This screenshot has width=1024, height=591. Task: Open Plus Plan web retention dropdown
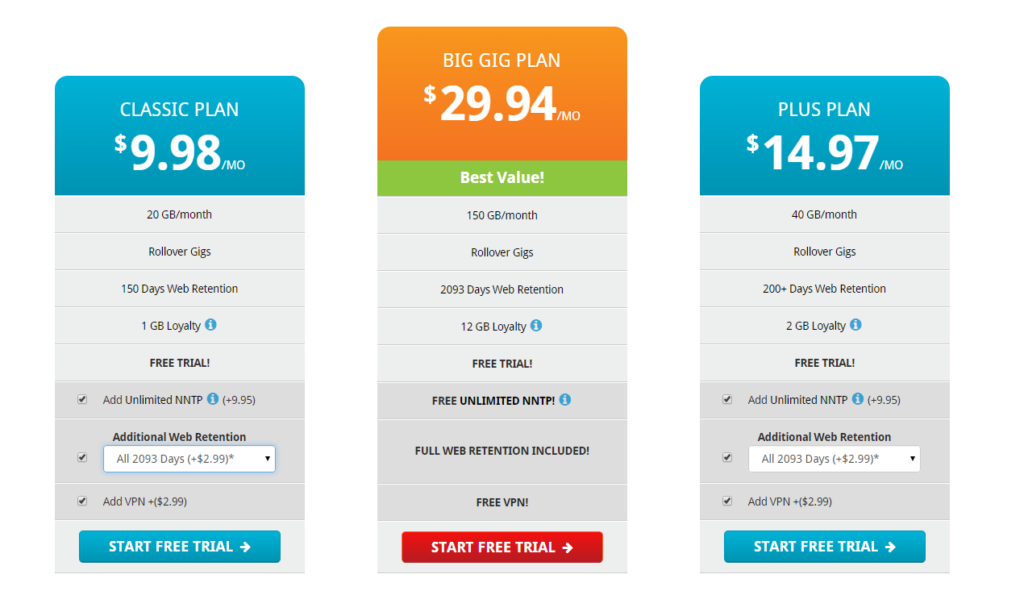pos(834,458)
